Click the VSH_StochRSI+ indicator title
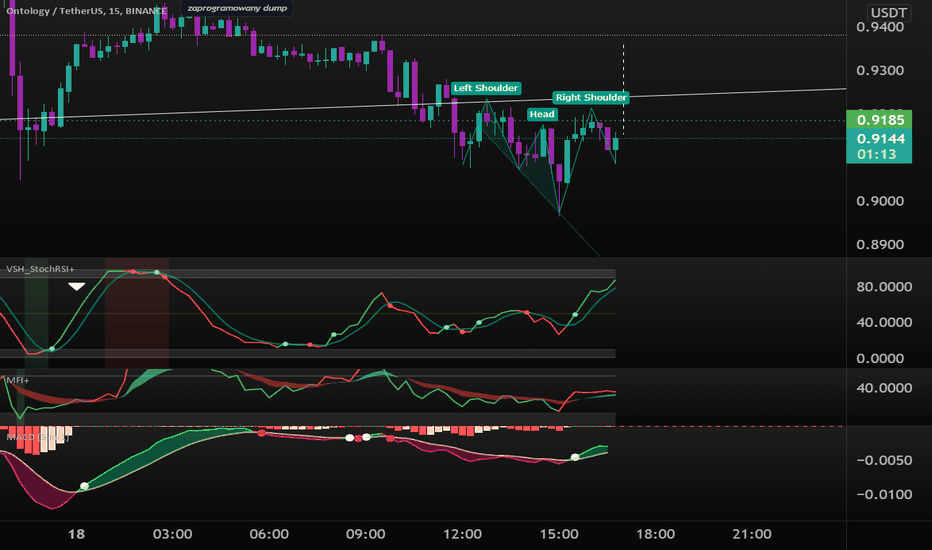This screenshot has width=932, height=550. coord(40,269)
